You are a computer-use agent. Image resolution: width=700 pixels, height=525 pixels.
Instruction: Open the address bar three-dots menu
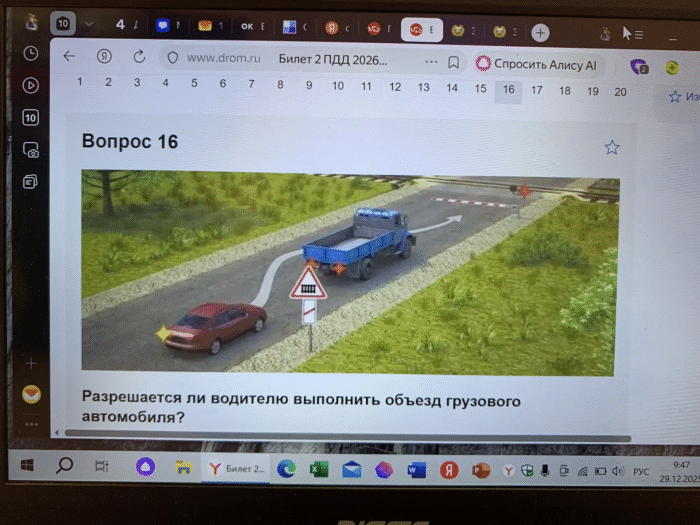[431, 62]
